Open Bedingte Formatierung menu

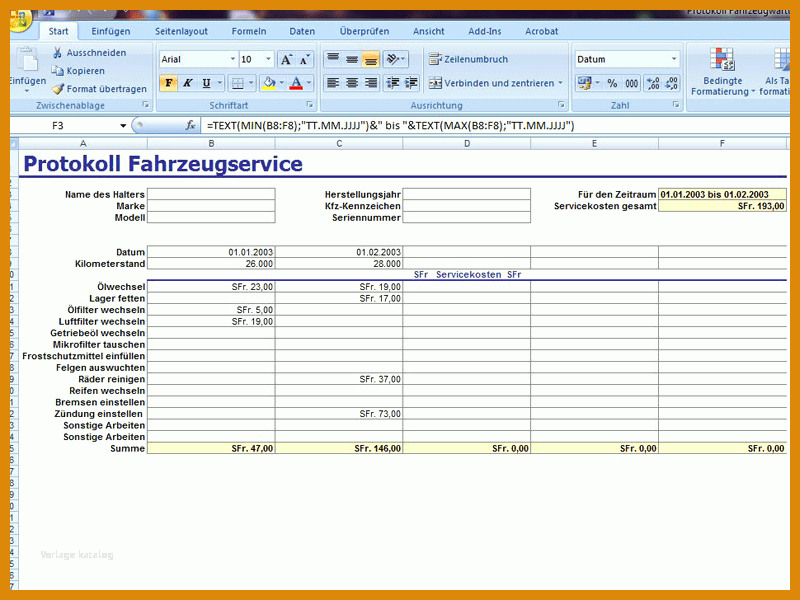pos(722,71)
